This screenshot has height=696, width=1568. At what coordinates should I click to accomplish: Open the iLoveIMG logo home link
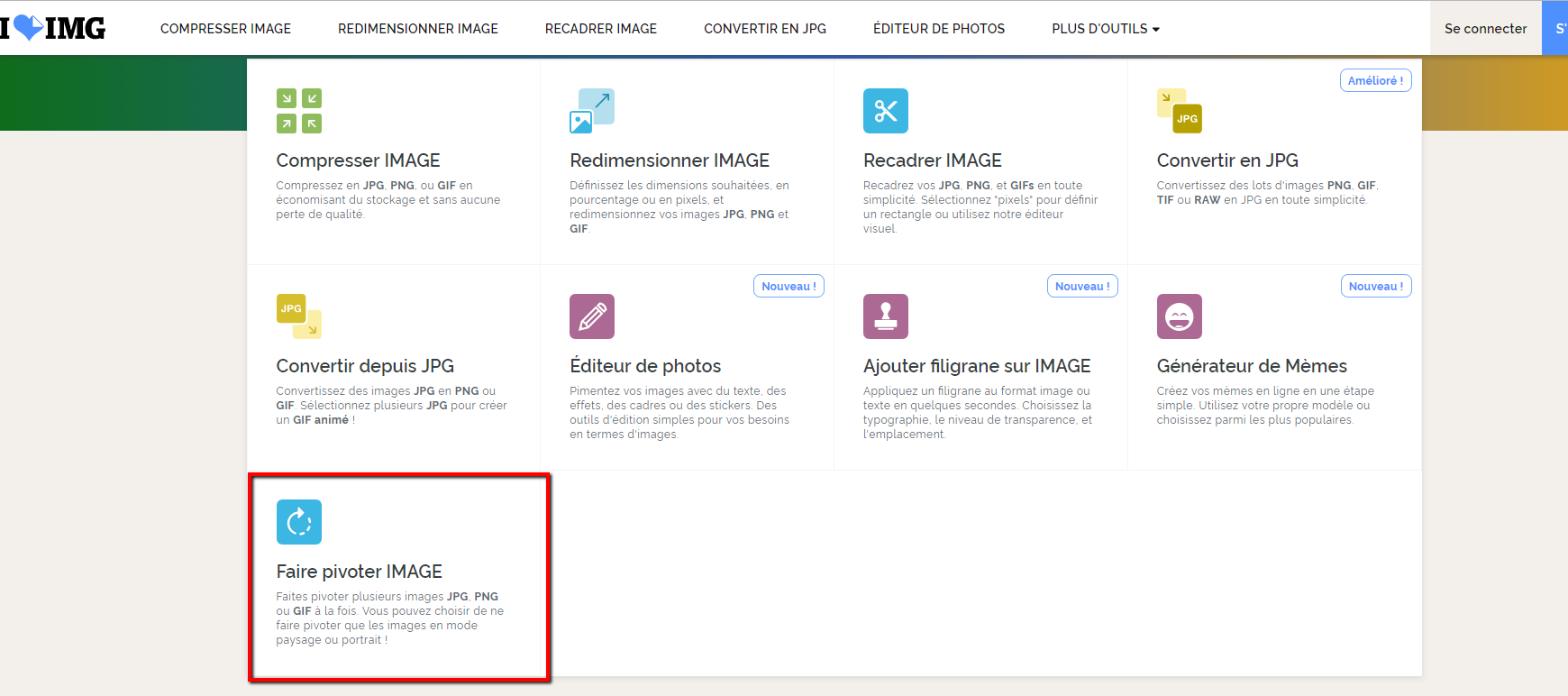(x=54, y=28)
